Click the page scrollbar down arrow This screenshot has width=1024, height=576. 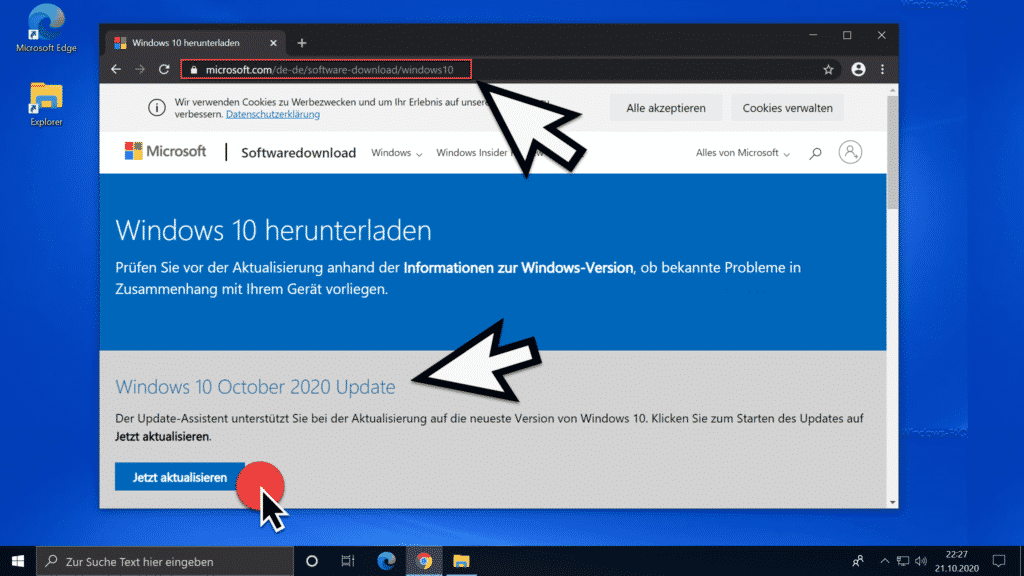click(892, 502)
